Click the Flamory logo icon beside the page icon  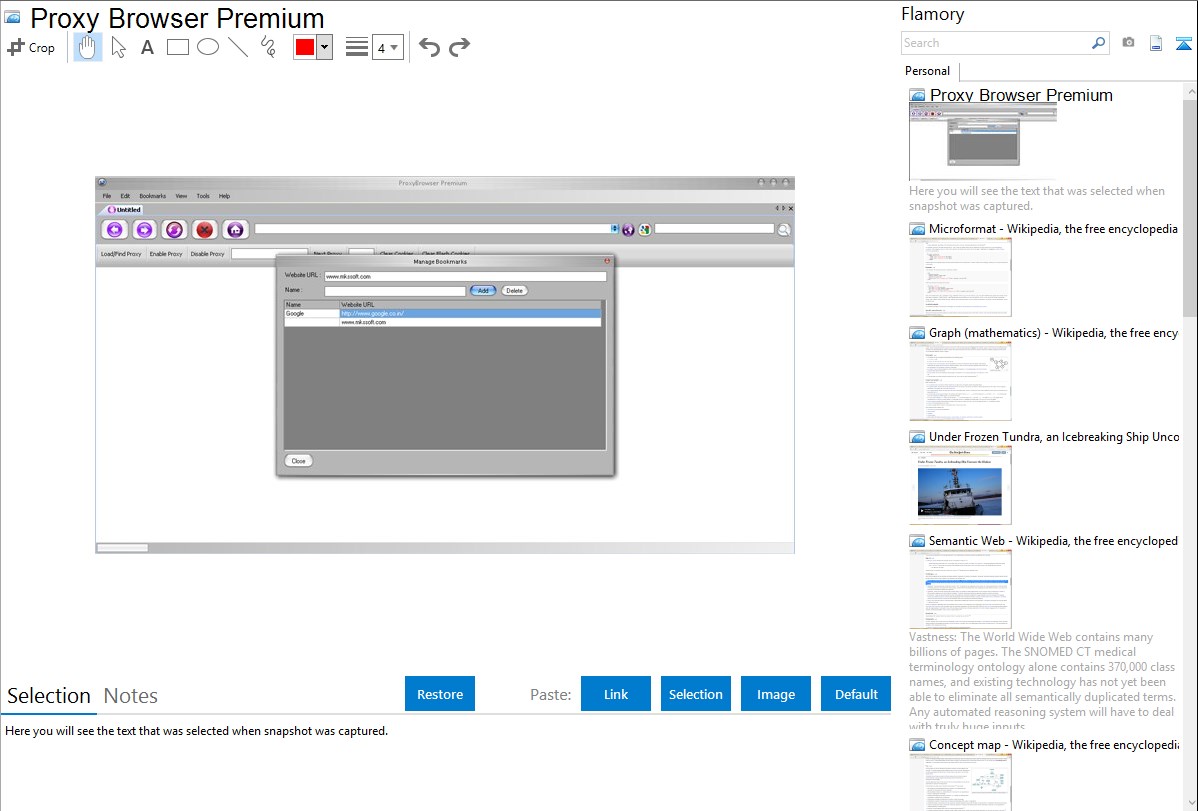pos(1183,44)
